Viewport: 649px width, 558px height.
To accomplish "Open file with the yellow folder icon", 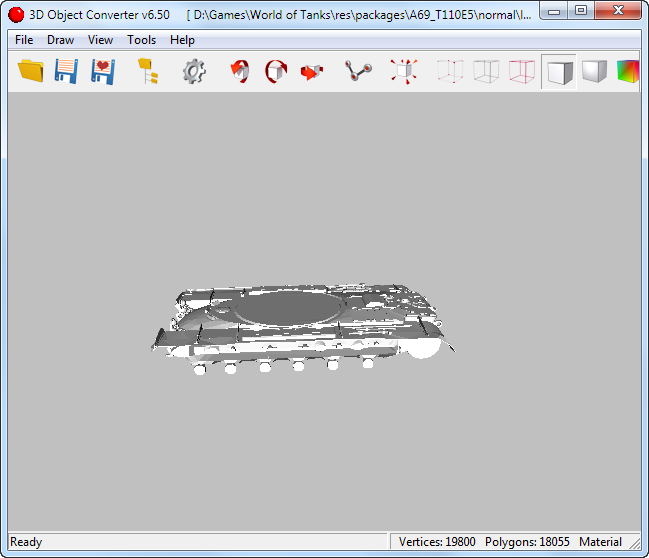I will (31, 71).
